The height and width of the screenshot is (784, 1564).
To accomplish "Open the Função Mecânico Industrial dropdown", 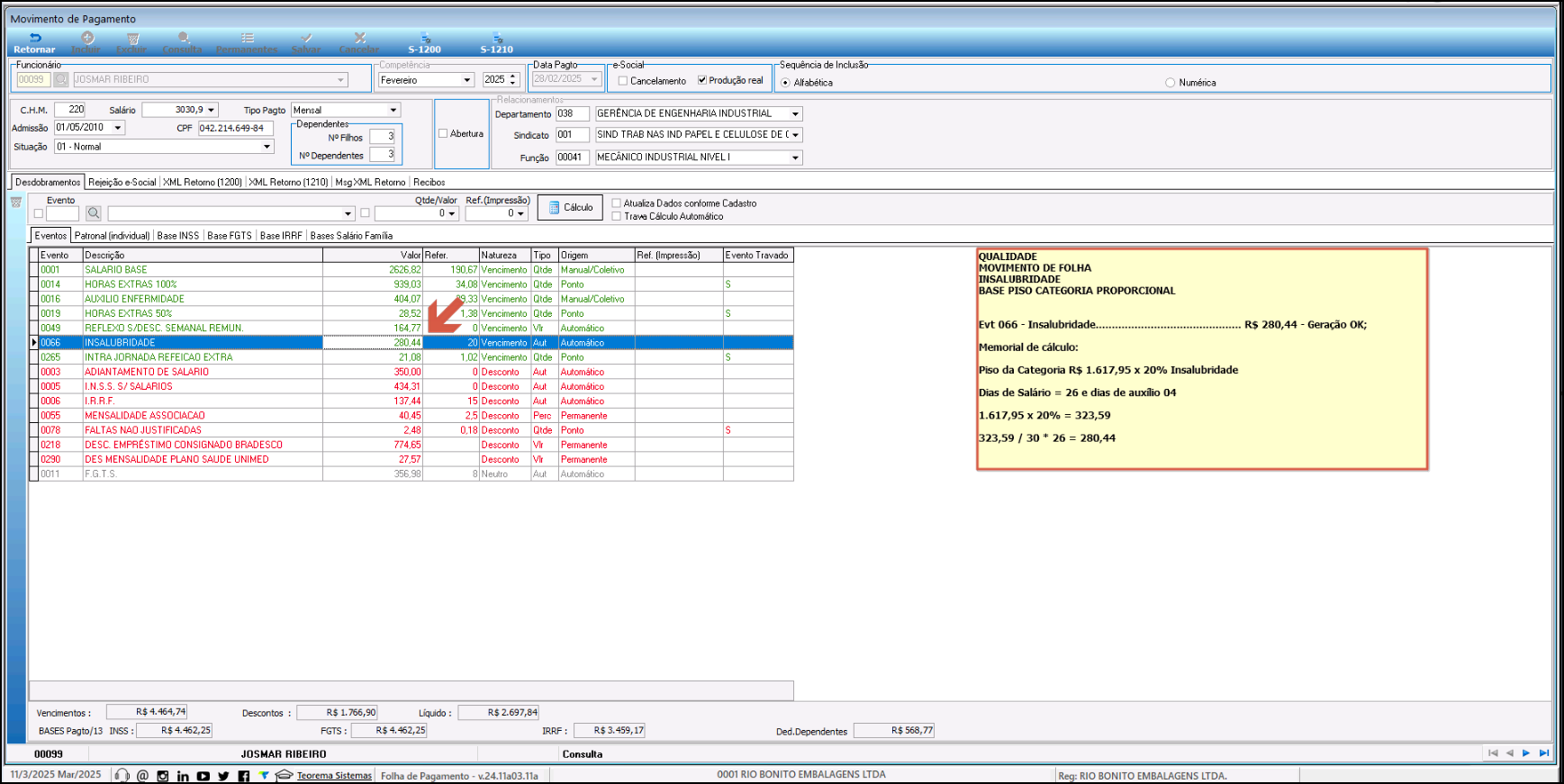I will click(x=795, y=158).
